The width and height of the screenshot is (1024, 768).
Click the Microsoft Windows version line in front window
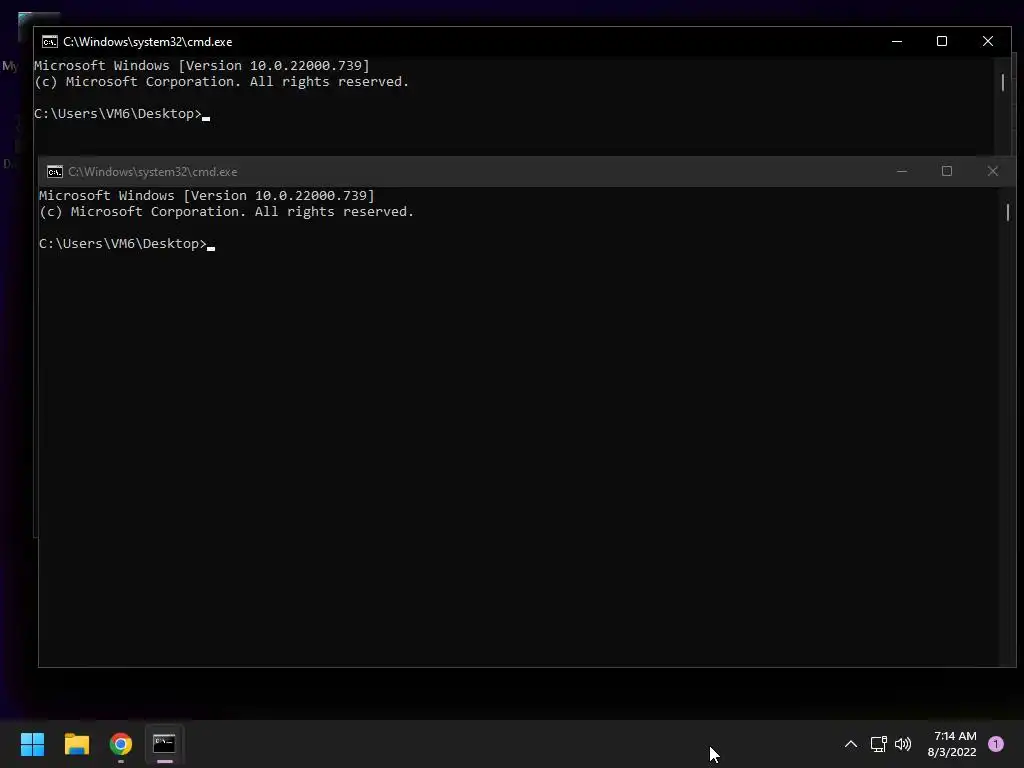pos(207,195)
